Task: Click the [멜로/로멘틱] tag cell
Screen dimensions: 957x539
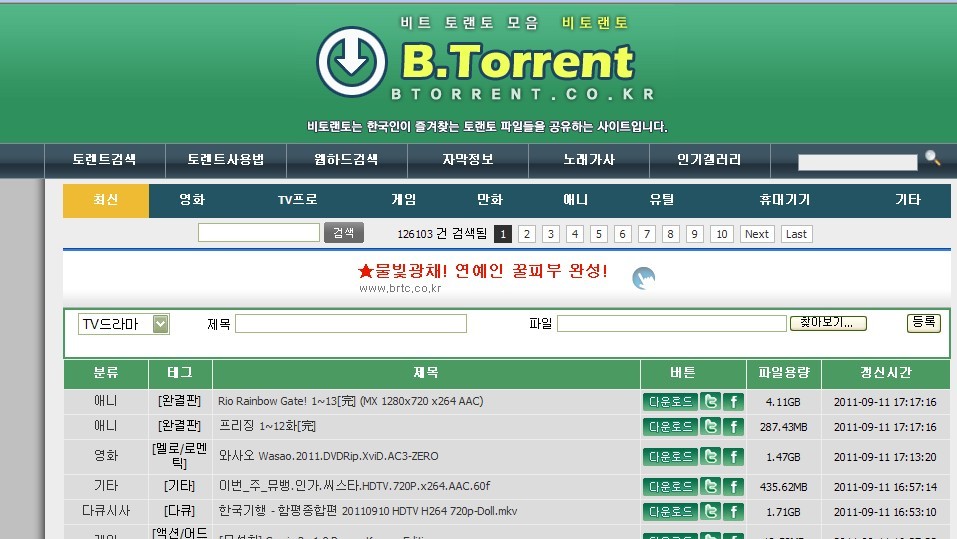Action: point(179,456)
